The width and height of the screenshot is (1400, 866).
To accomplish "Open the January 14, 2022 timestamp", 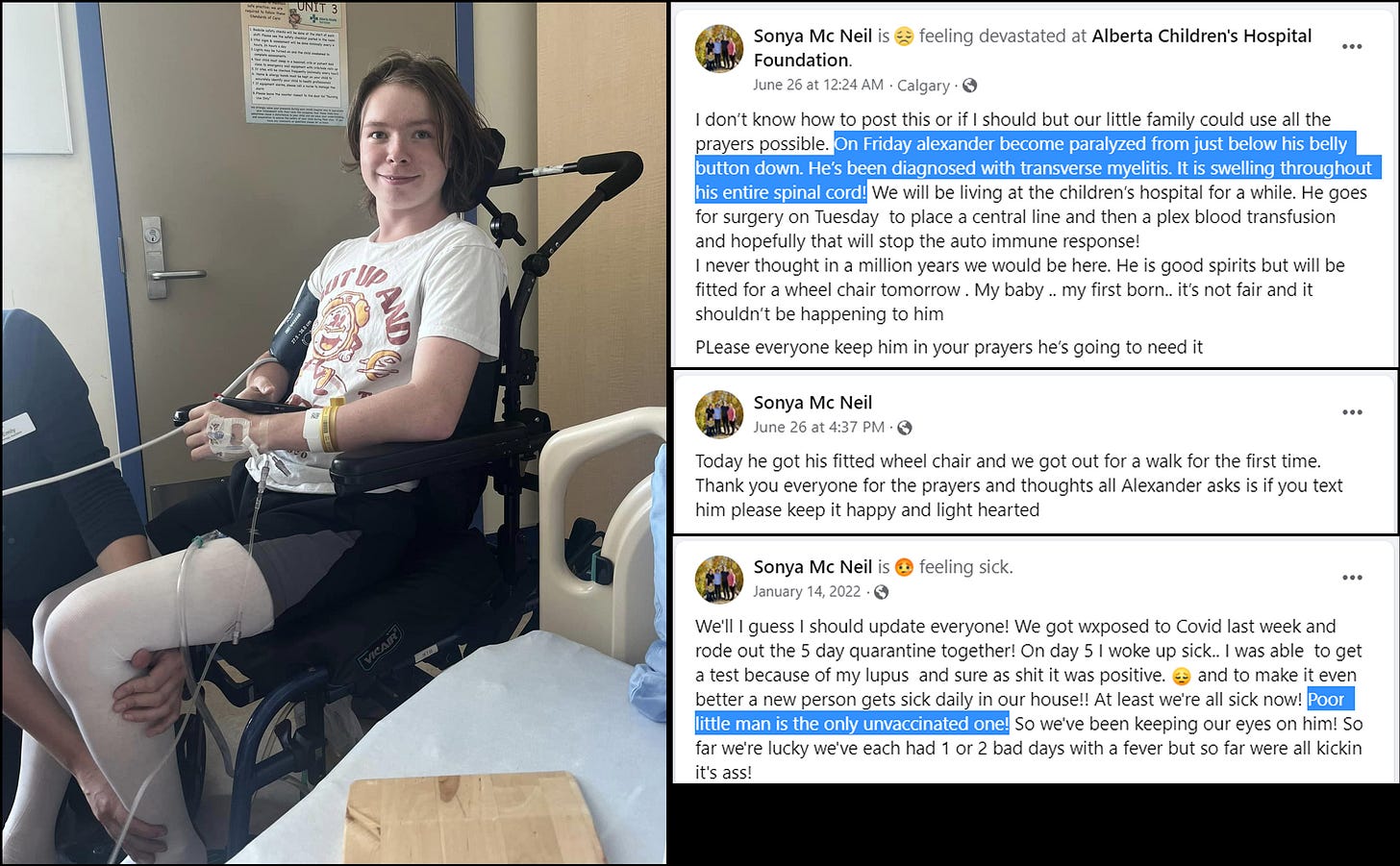I will point(807,591).
